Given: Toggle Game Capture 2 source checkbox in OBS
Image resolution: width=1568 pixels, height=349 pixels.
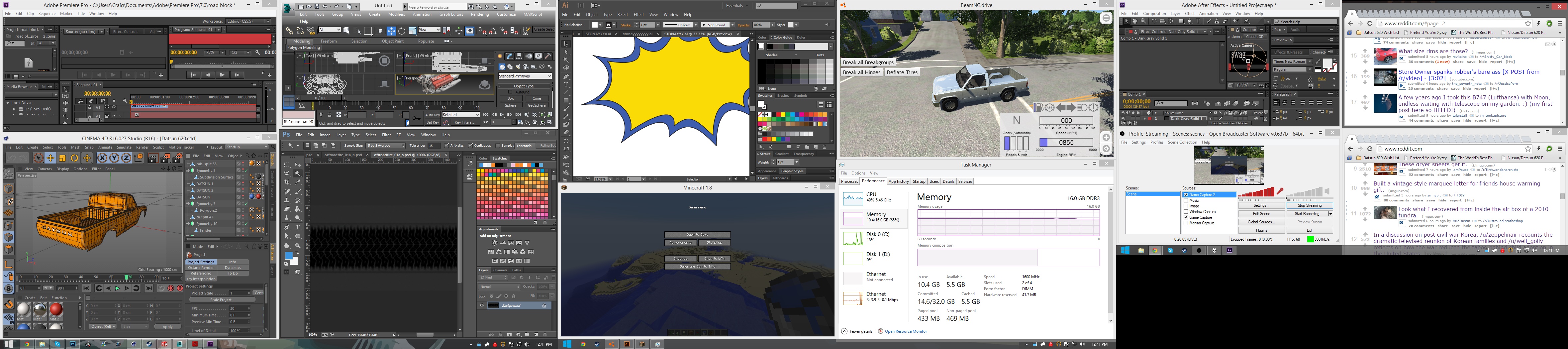Looking at the screenshot, I should [1186, 195].
